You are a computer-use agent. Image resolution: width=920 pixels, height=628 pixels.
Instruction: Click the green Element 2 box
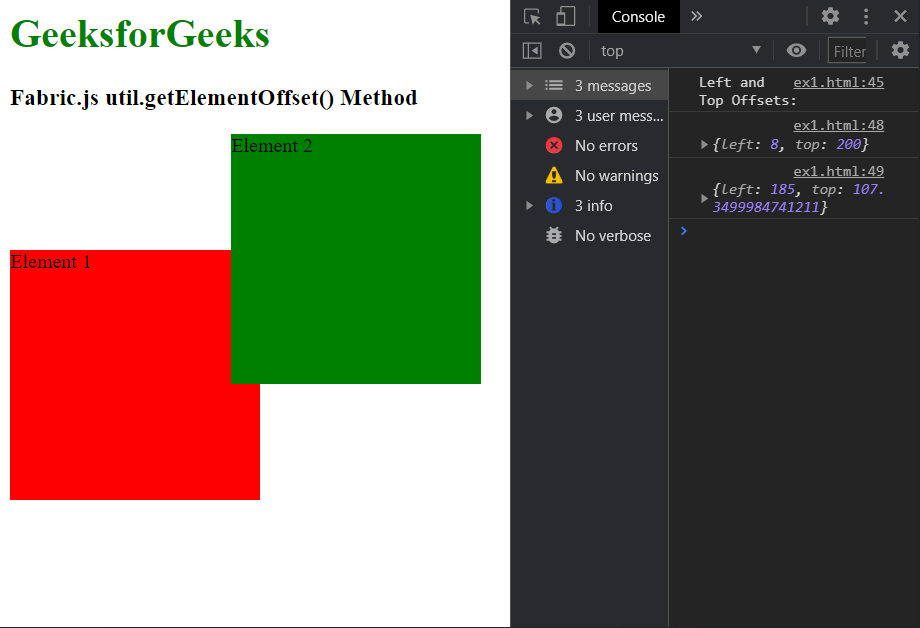tap(356, 259)
